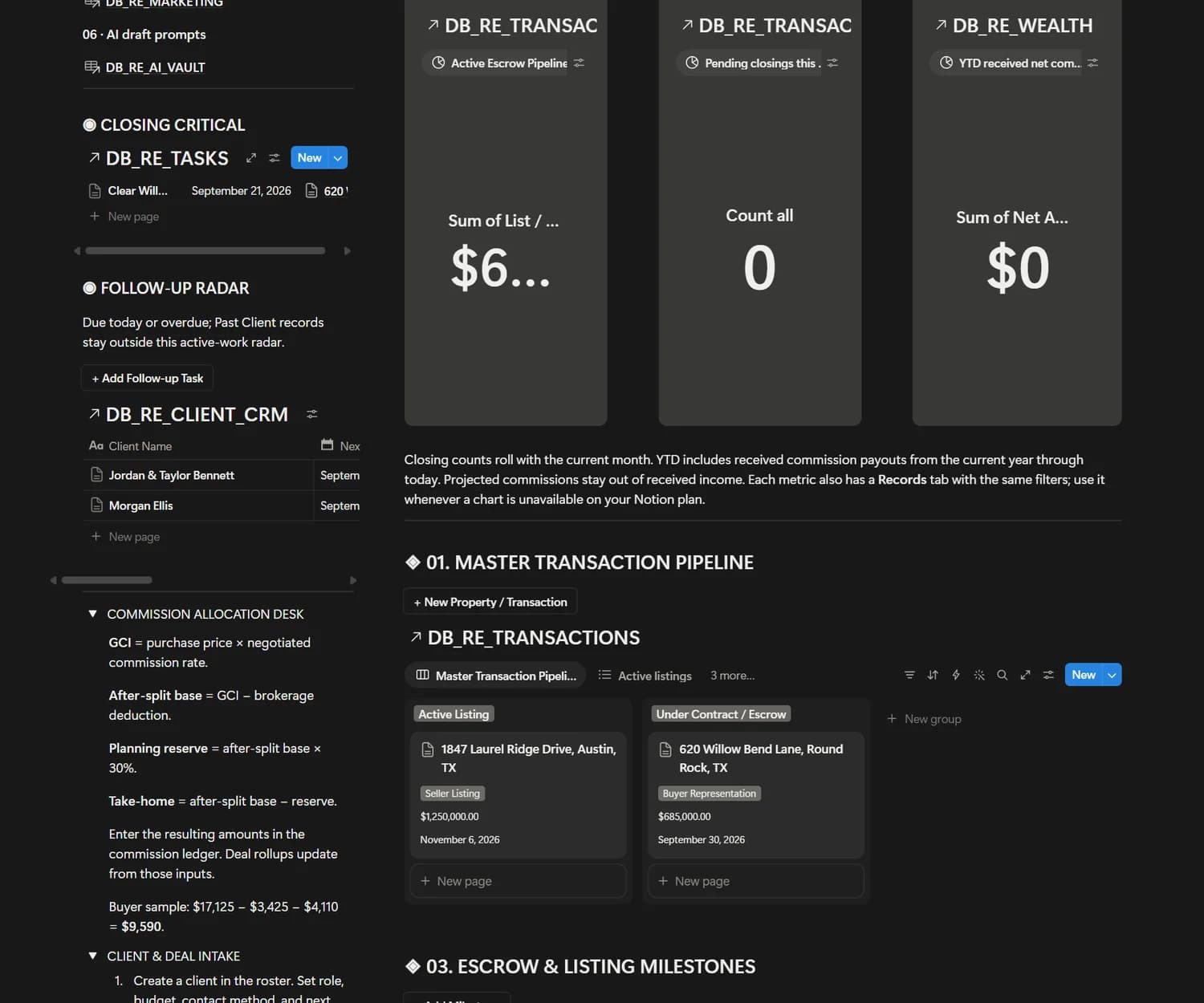Add New page in DB_RE_CLIENT_CRM
The image size is (1204, 1003).
[x=125, y=537]
